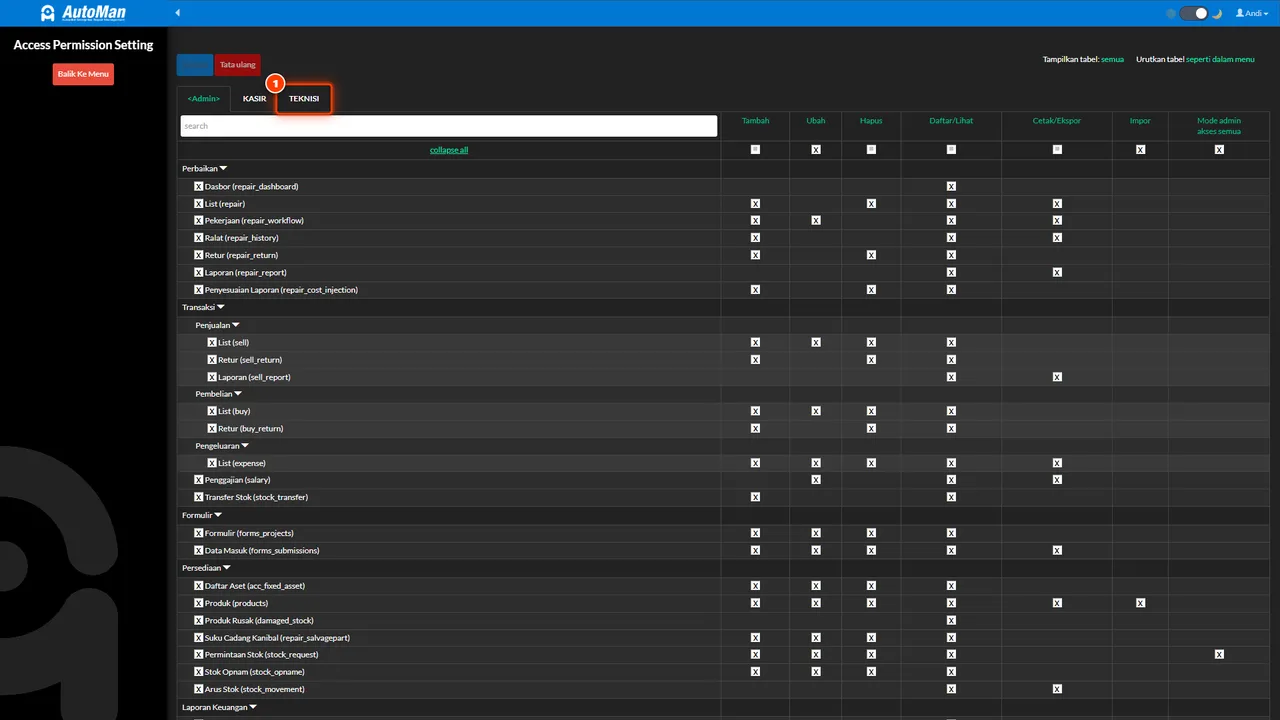Collapse the Perbaikan section

click(x=205, y=169)
